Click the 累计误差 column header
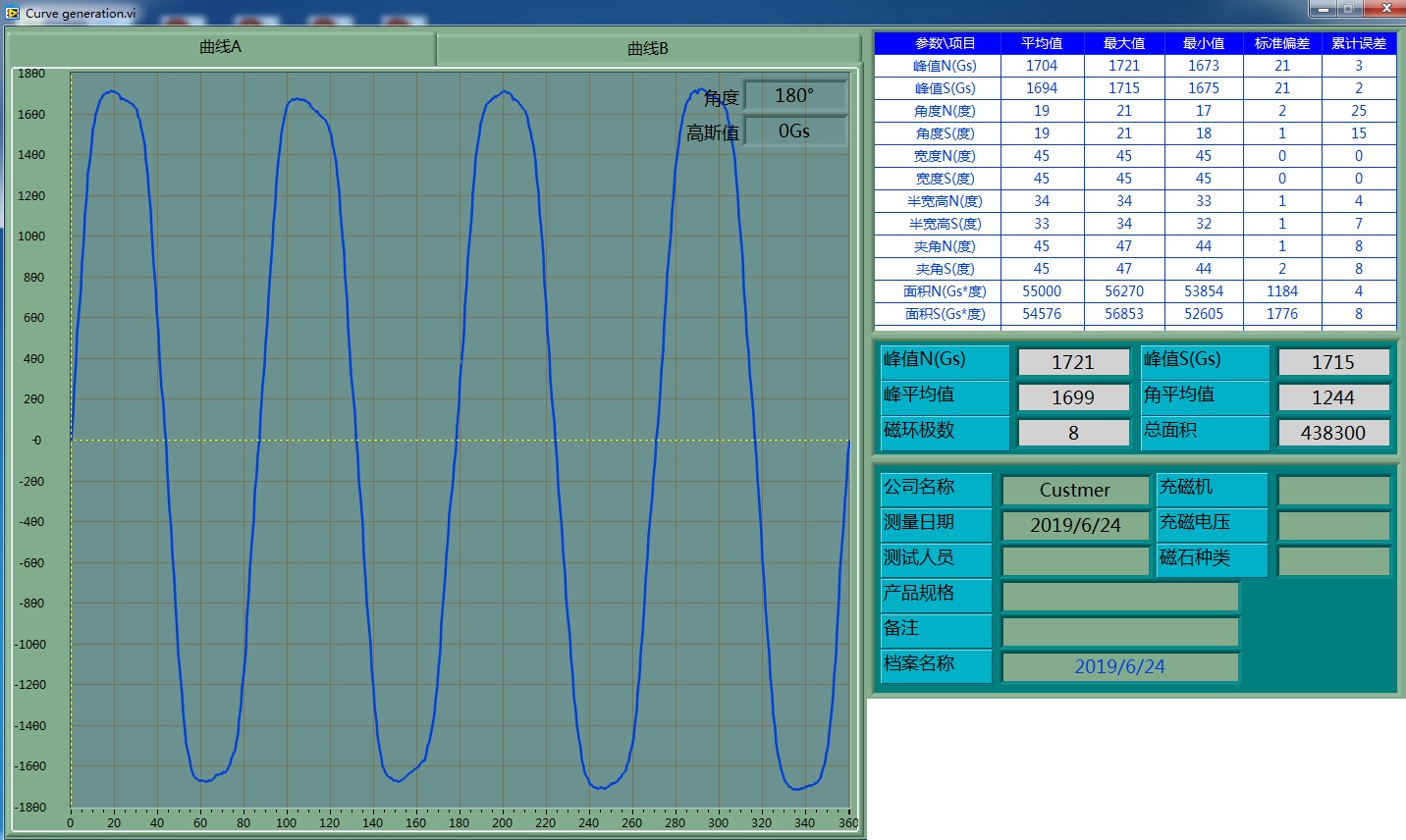 (x=1359, y=43)
